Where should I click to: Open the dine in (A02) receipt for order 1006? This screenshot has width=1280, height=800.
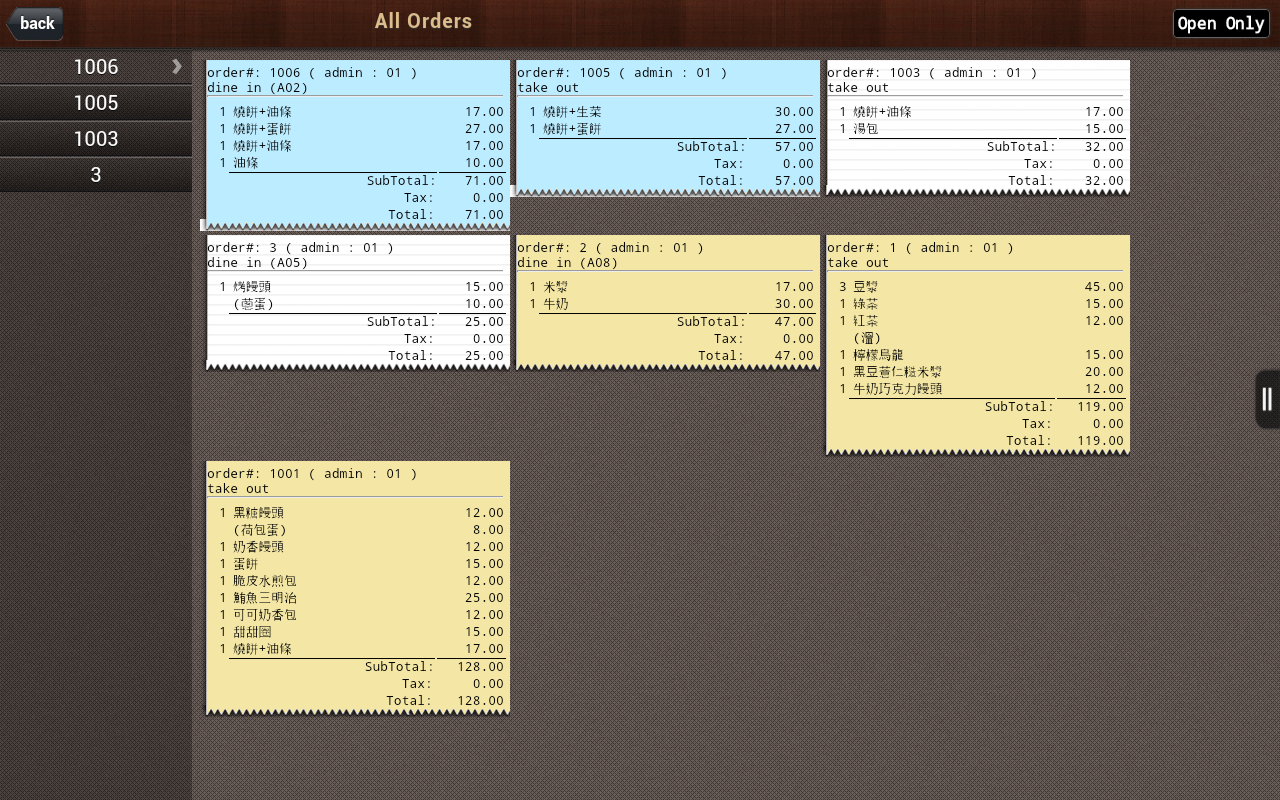click(x=357, y=140)
